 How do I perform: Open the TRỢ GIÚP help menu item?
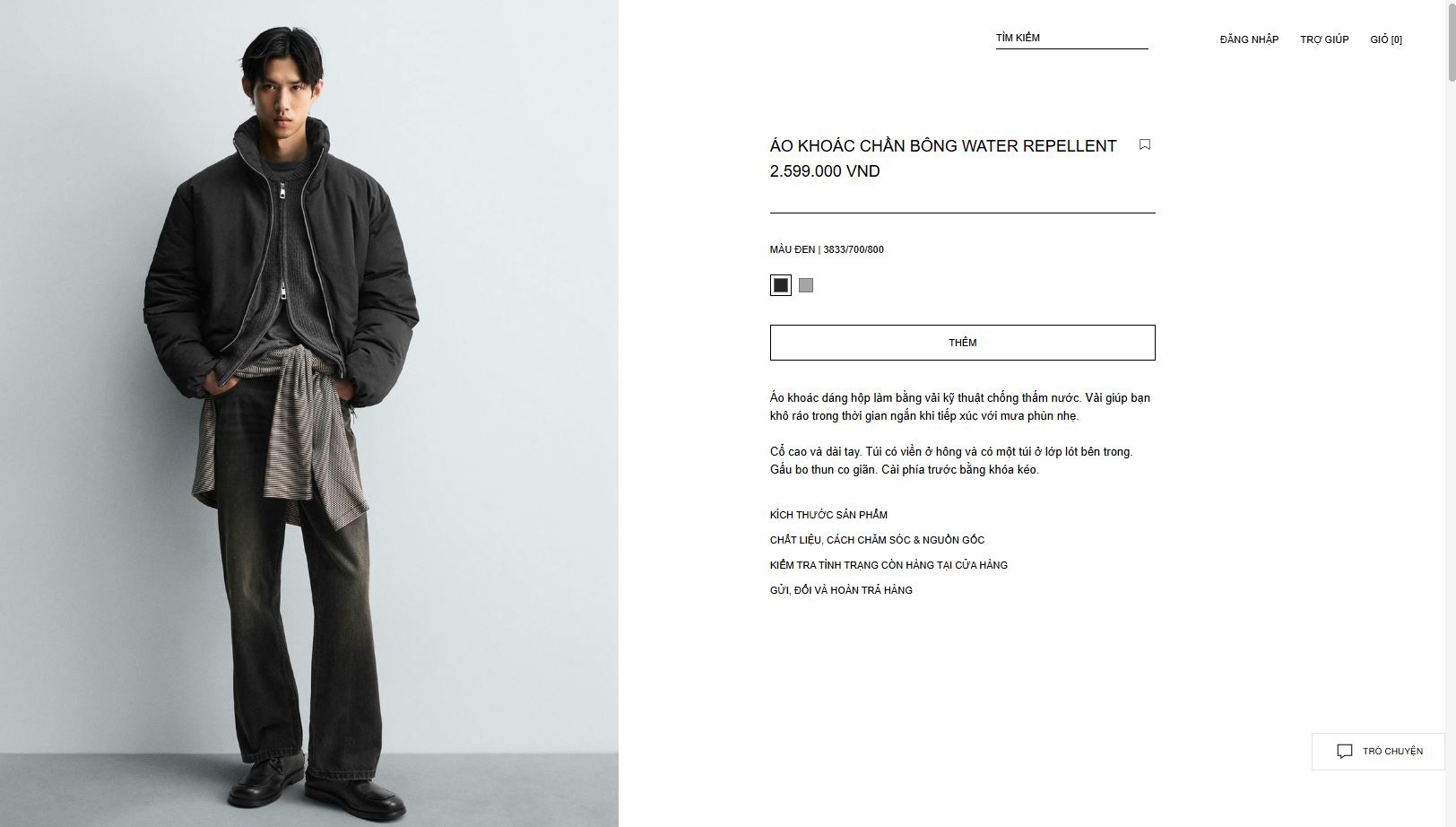(x=1324, y=39)
